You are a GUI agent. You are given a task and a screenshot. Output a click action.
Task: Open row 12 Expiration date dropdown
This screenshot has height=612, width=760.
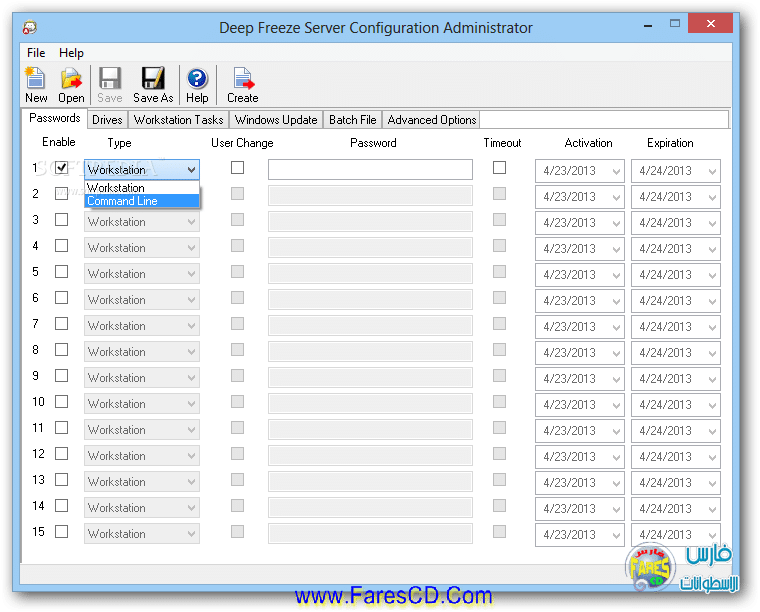click(712, 457)
